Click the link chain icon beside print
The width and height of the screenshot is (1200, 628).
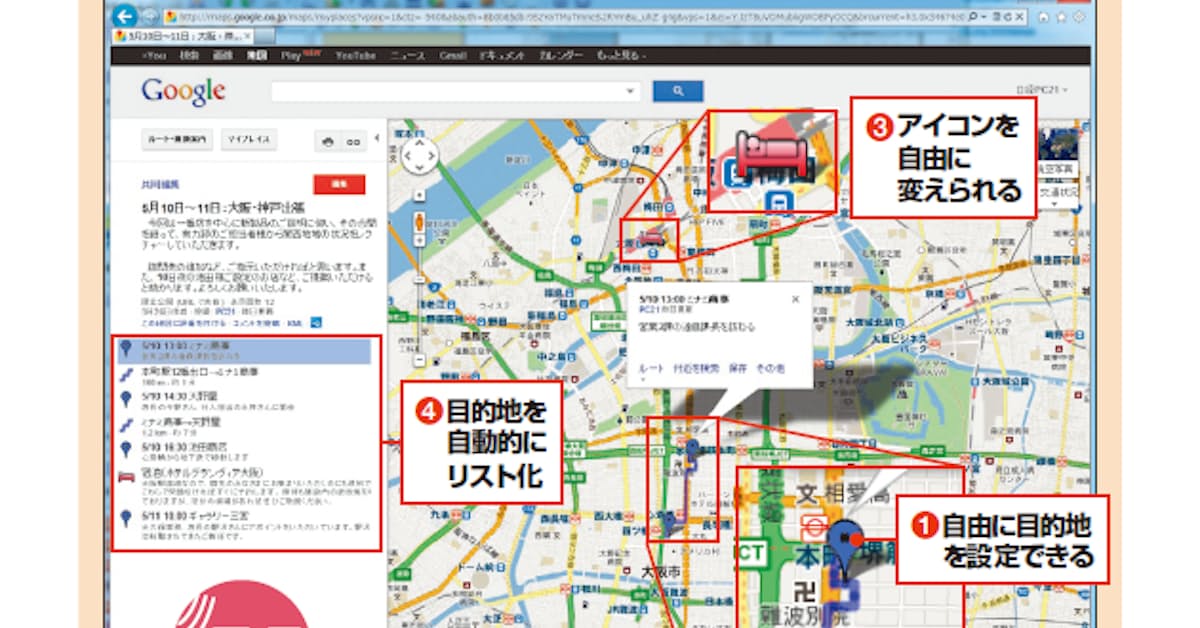pos(352,142)
